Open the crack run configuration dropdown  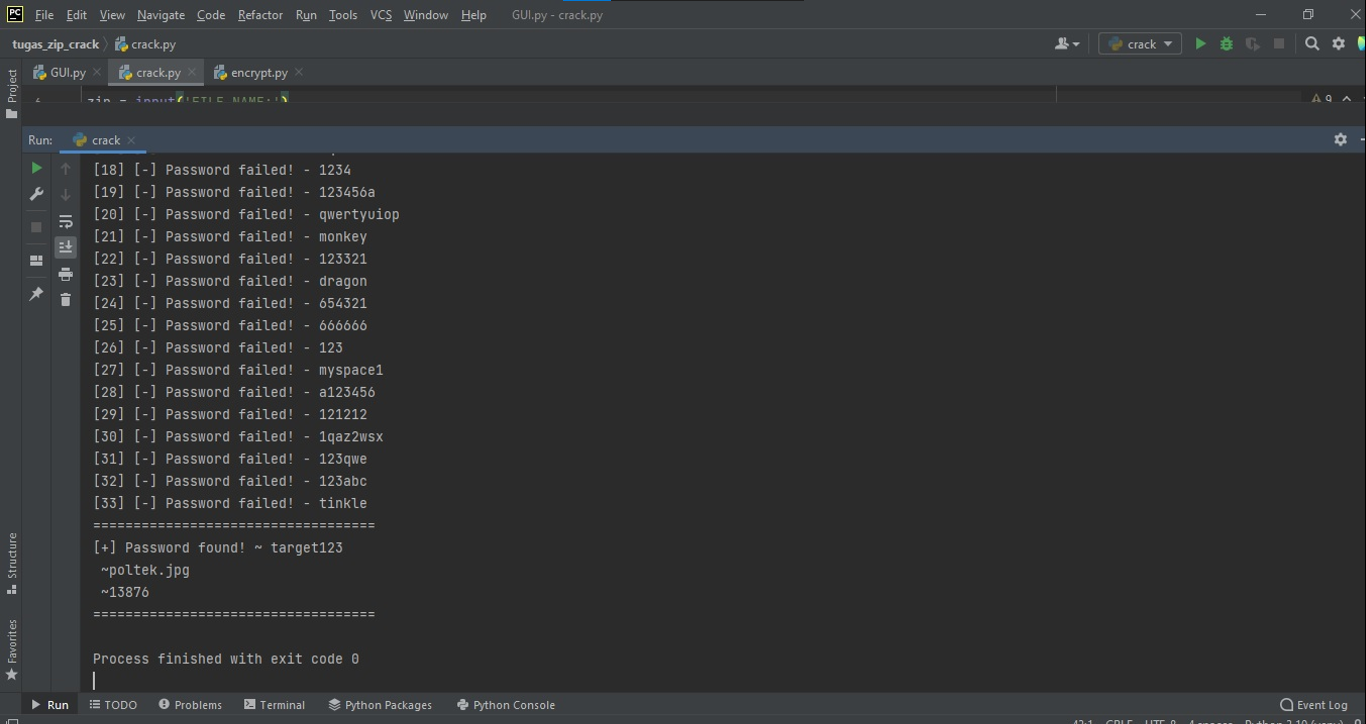click(1140, 44)
